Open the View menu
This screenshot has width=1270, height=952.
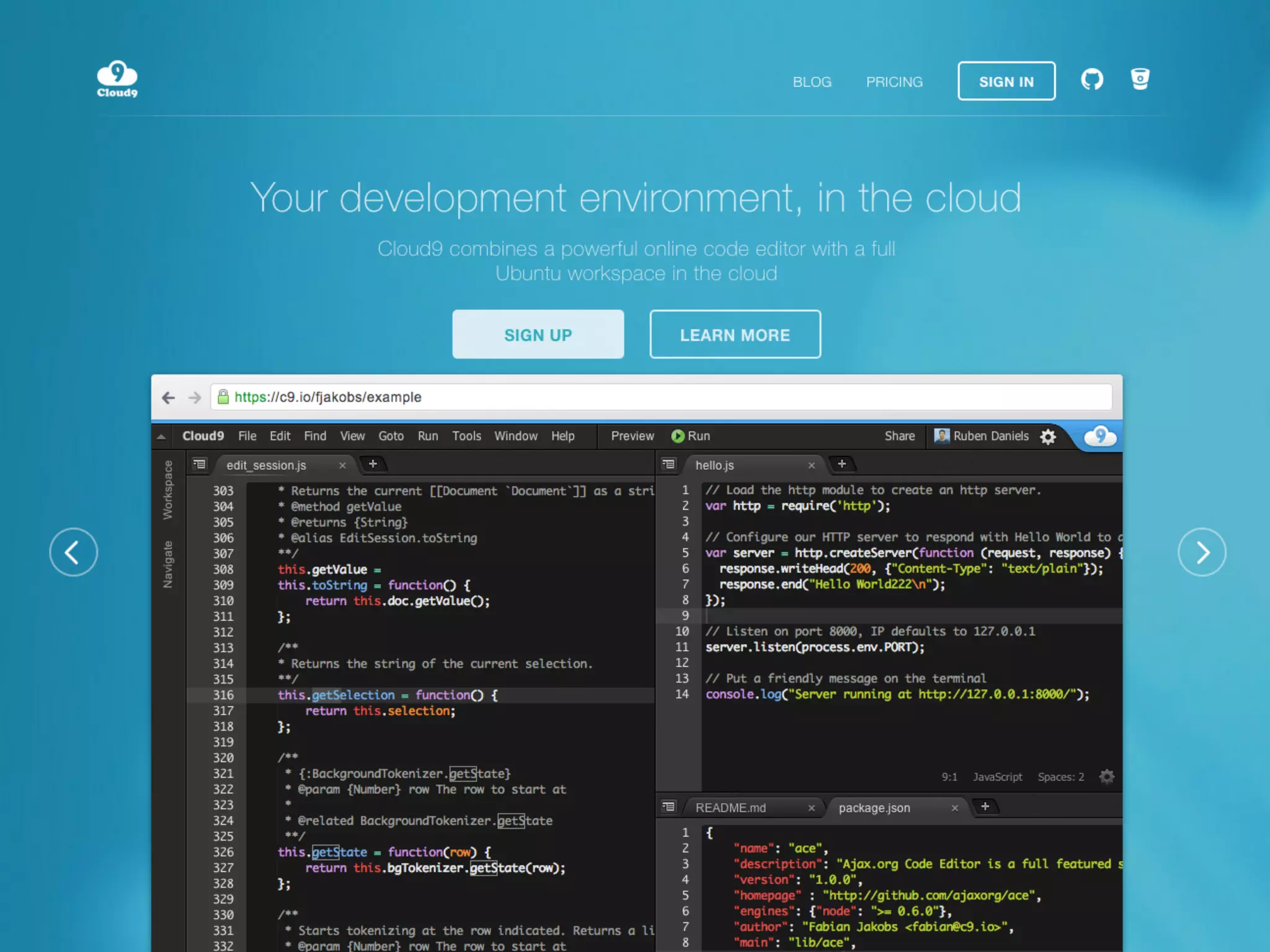[352, 436]
